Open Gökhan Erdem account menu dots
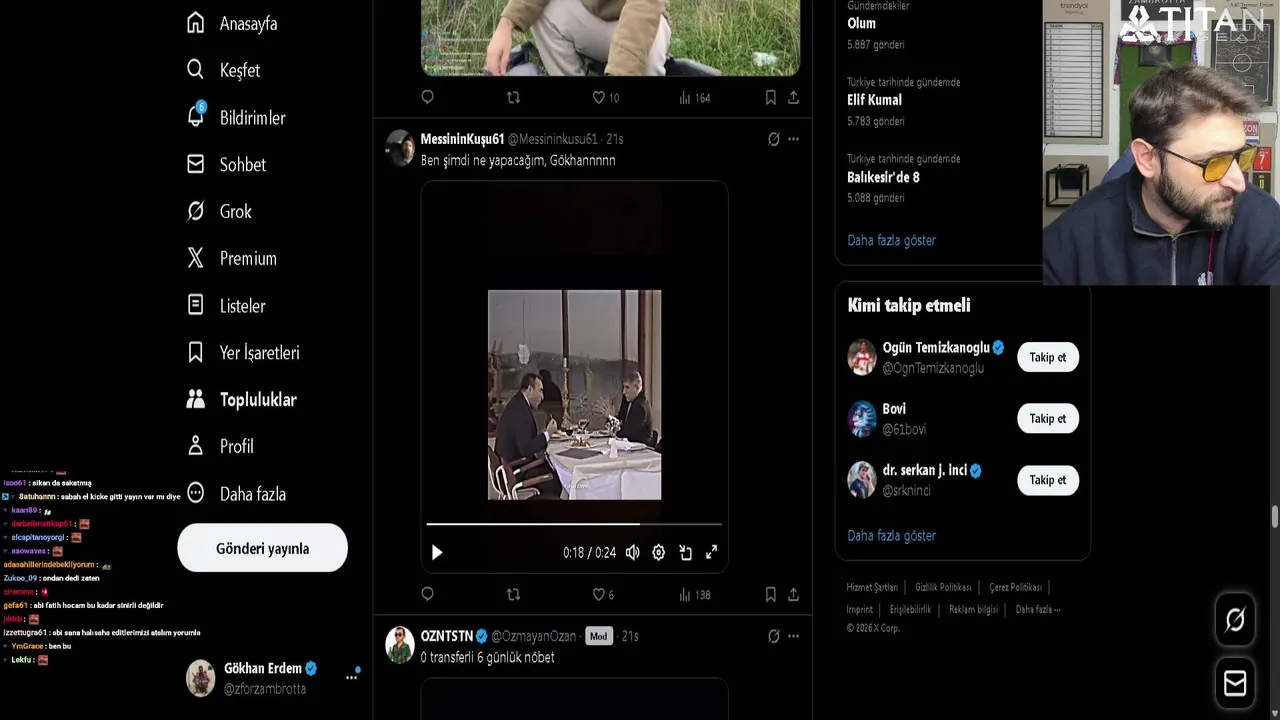1280x720 pixels. pyautogui.click(x=351, y=677)
